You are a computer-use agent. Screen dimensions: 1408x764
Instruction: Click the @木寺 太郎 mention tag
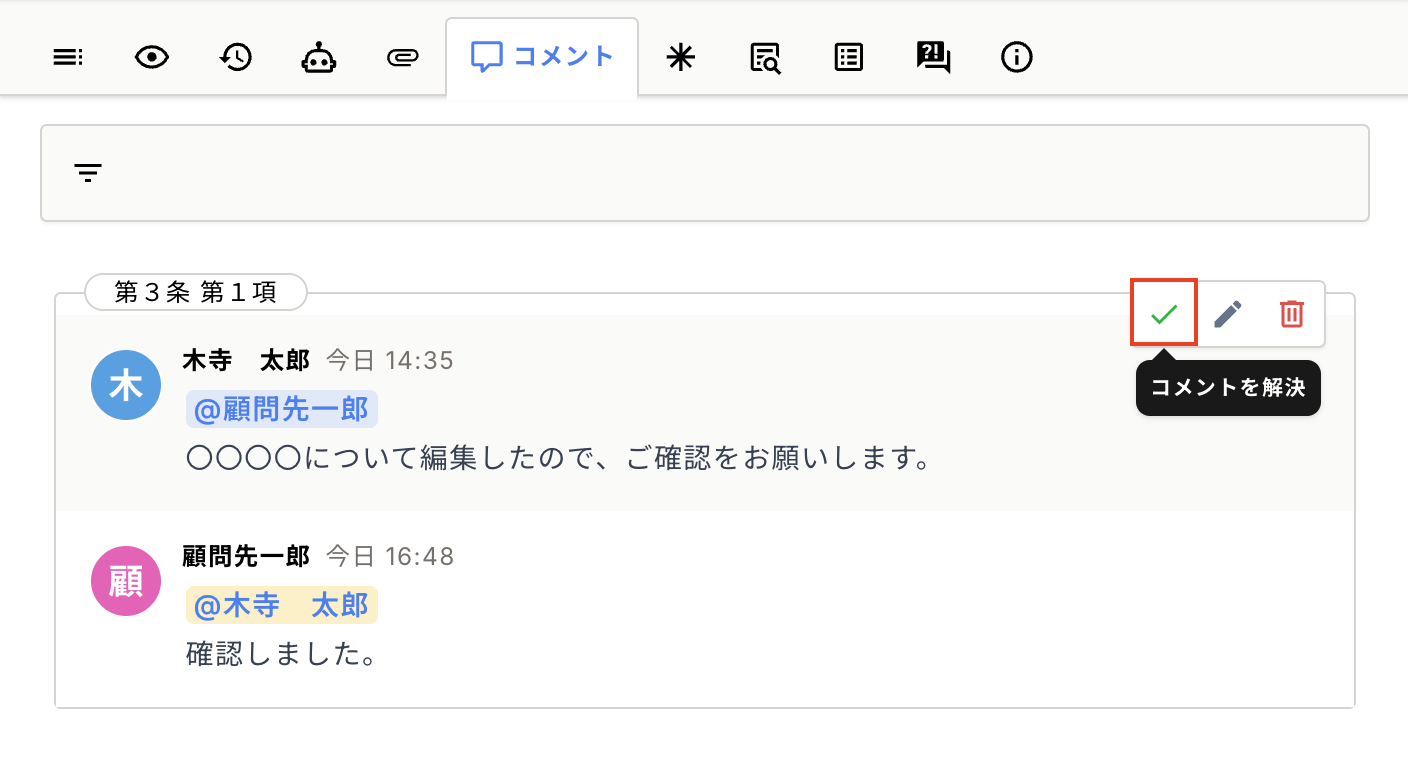point(281,605)
